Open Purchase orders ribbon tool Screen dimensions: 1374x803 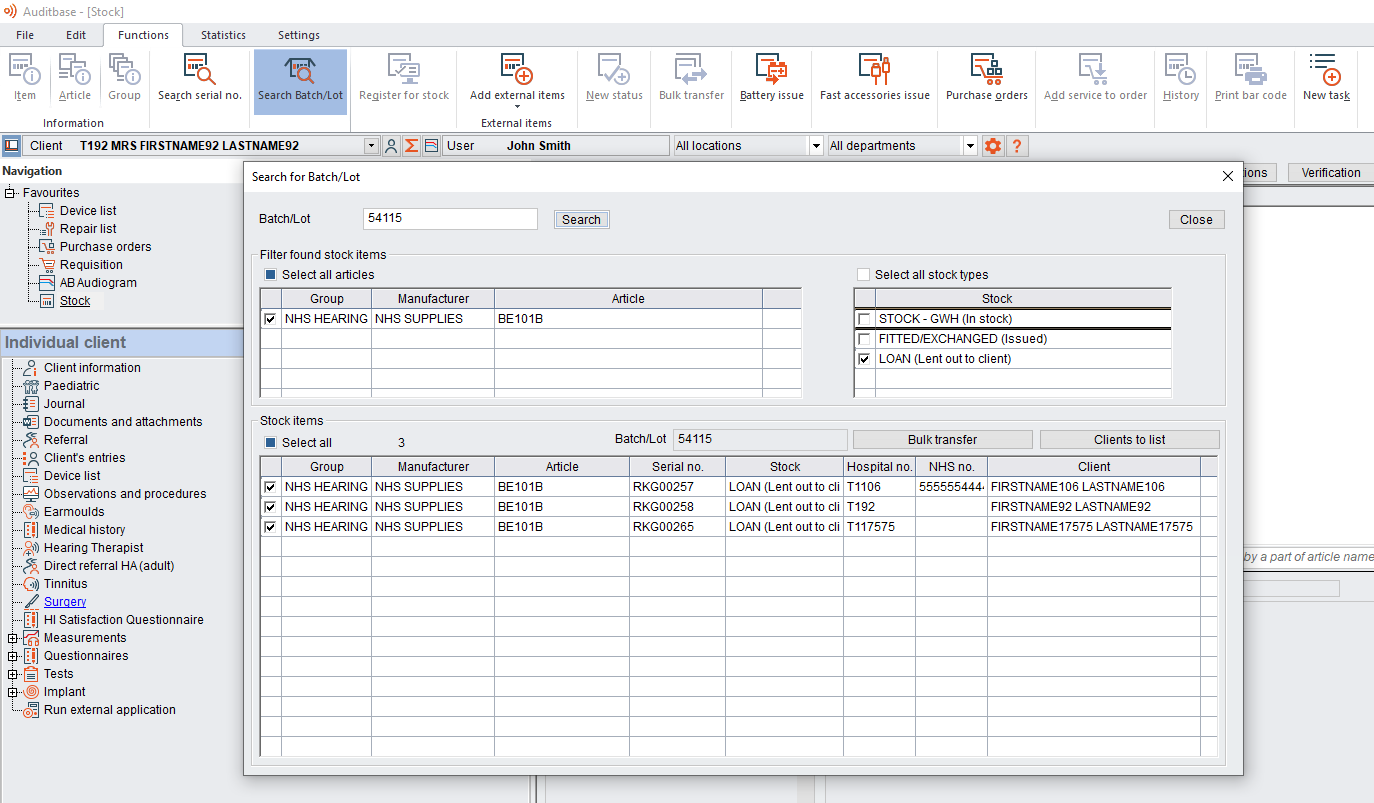pyautogui.click(x=987, y=77)
